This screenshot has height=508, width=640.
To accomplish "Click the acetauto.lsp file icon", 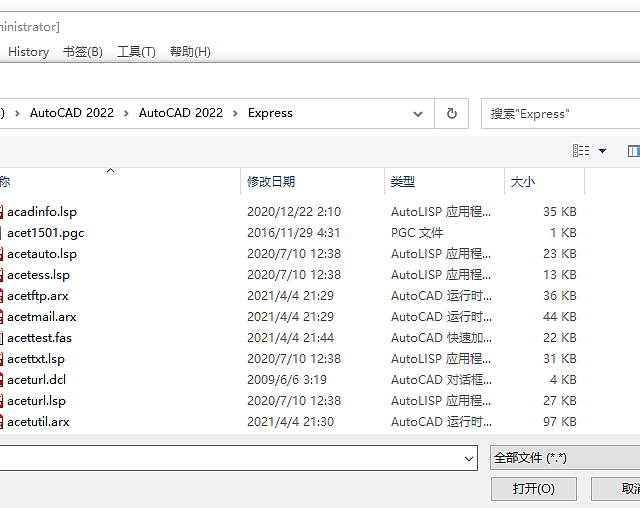I will [x=2, y=254].
